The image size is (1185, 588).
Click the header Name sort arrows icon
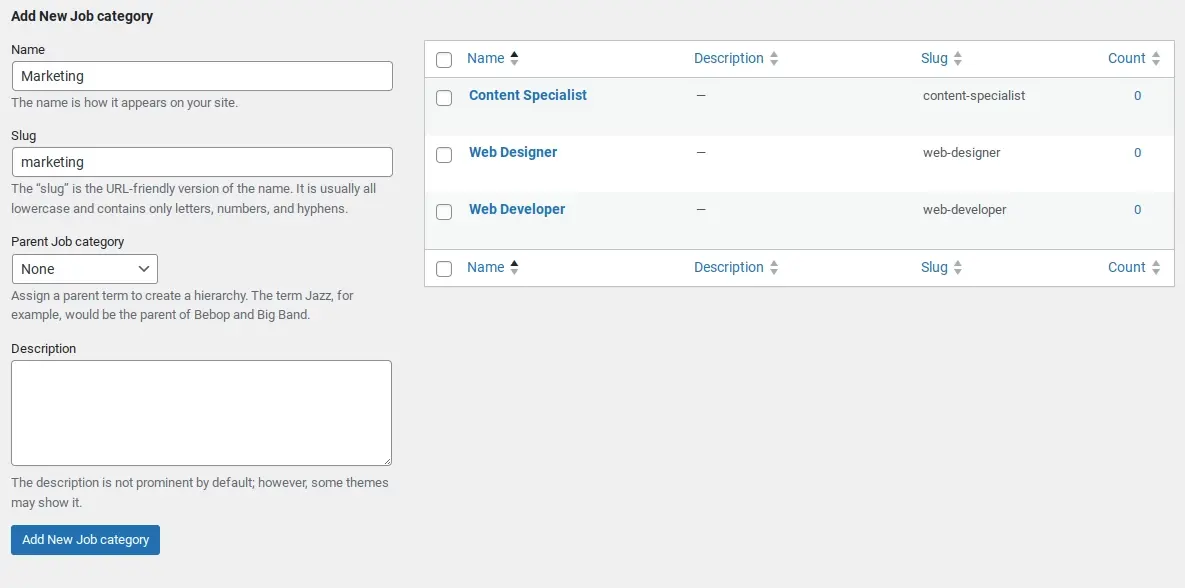point(515,58)
